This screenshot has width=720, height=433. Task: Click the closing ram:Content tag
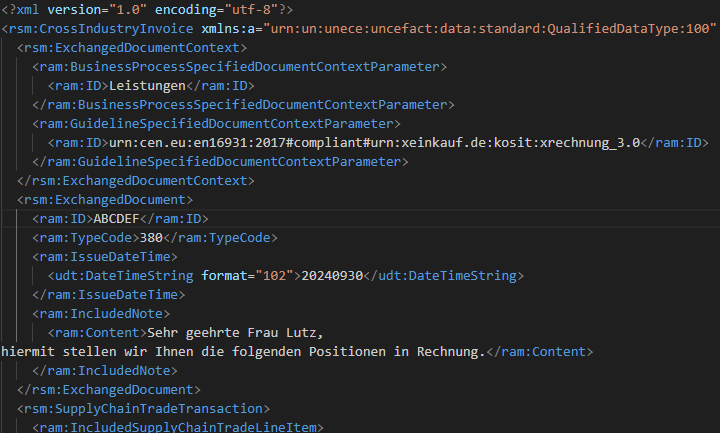click(x=540, y=352)
